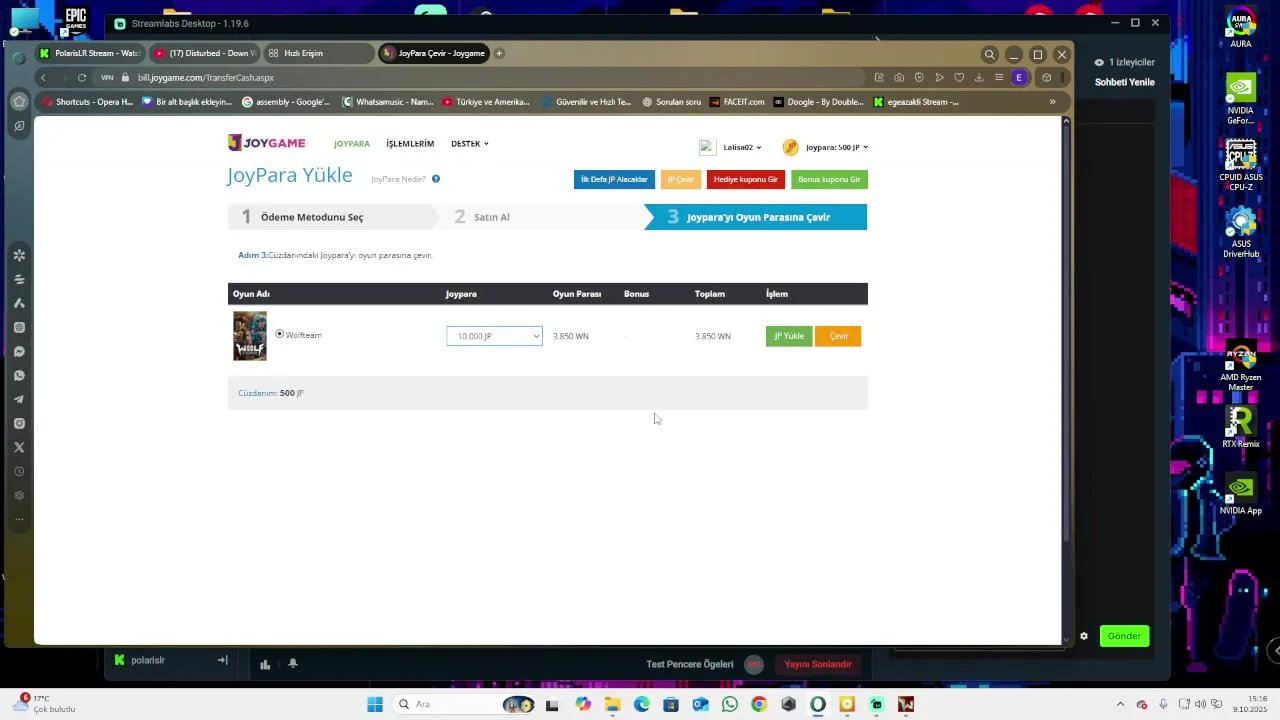Click the orange JP Çevir top button
The height and width of the screenshot is (720, 1280).
point(681,179)
